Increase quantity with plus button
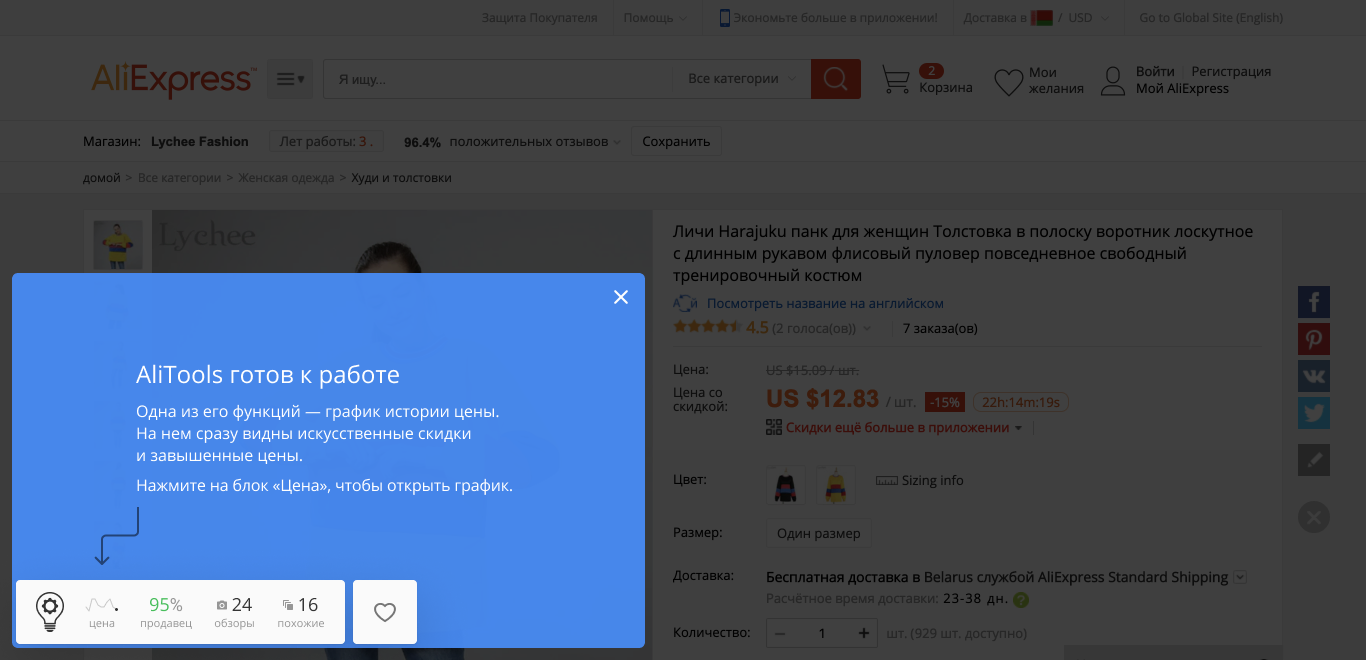 coord(863,634)
